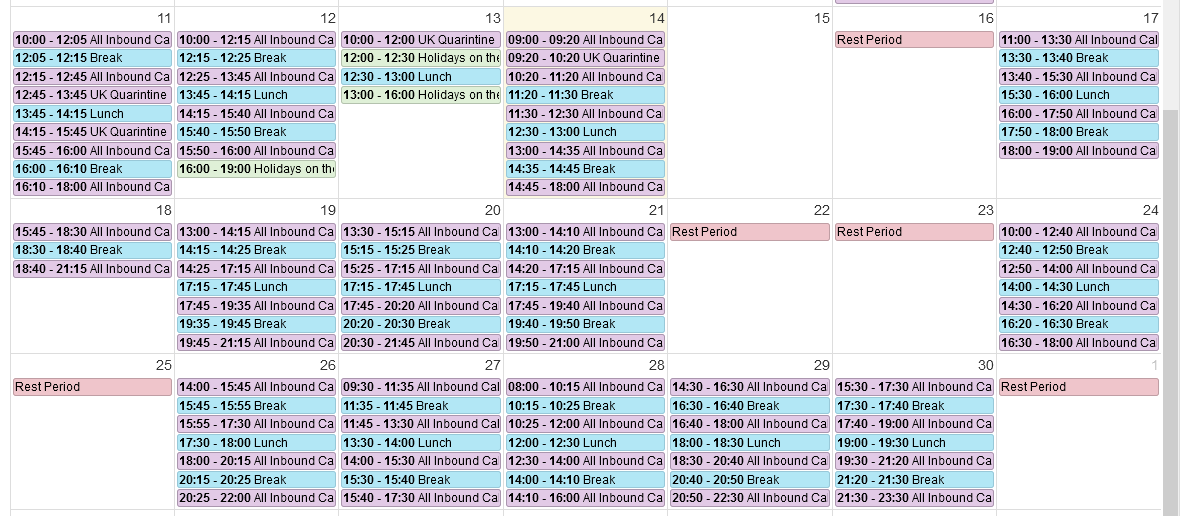Open the Rest Period event on day 16

[x=914, y=39]
